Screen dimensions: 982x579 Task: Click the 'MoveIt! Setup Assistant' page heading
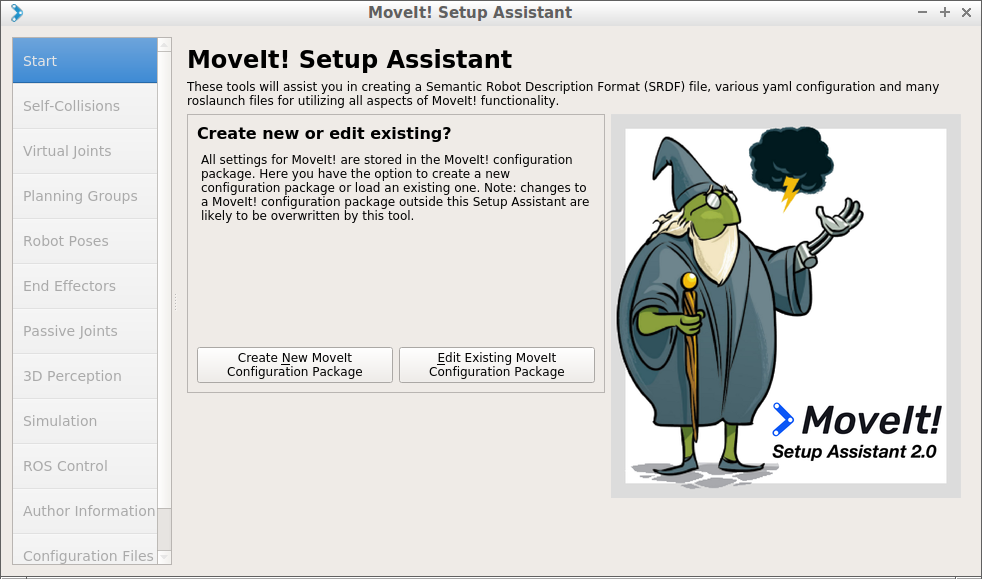click(349, 59)
